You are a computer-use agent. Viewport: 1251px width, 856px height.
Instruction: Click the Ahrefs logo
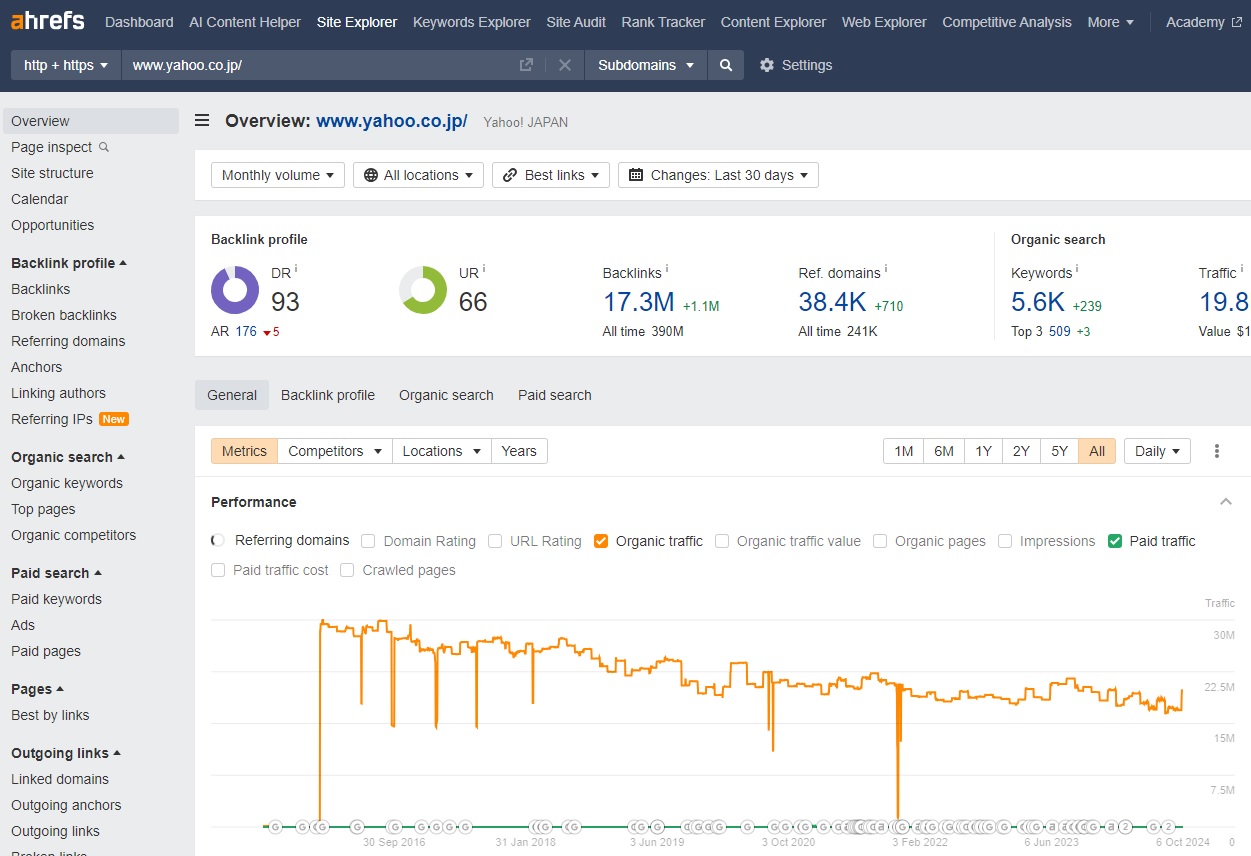tap(48, 21)
